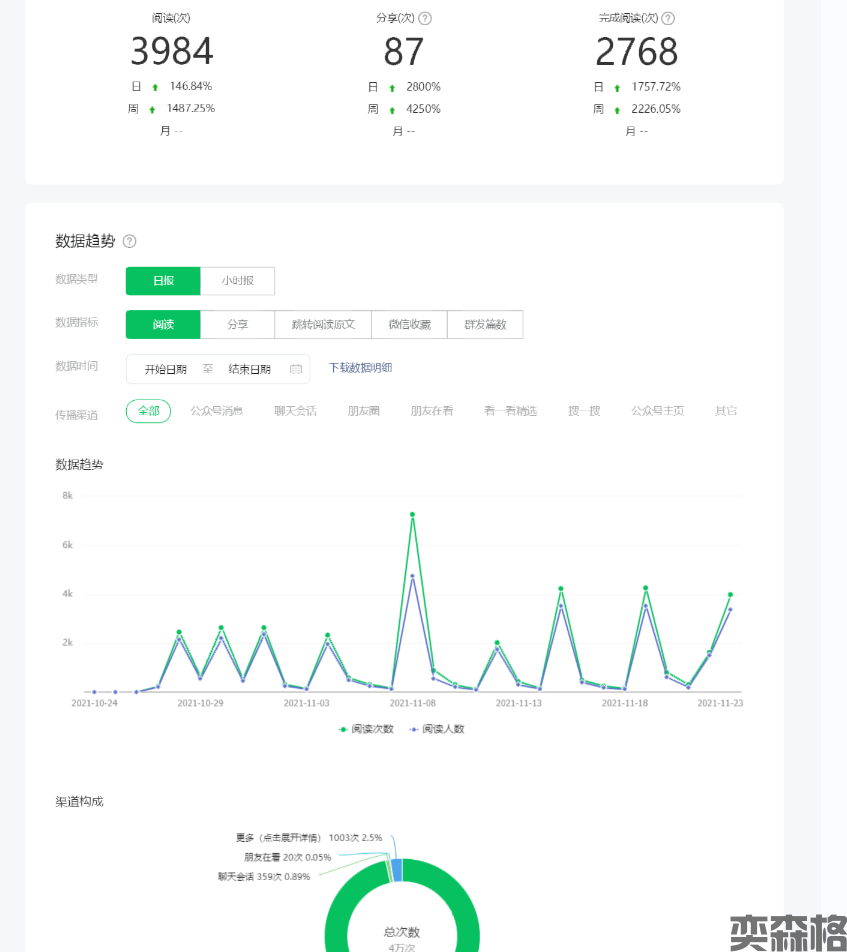Filter by the 朋友圈 channel
The height and width of the screenshot is (952, 847).
point(364,411)
